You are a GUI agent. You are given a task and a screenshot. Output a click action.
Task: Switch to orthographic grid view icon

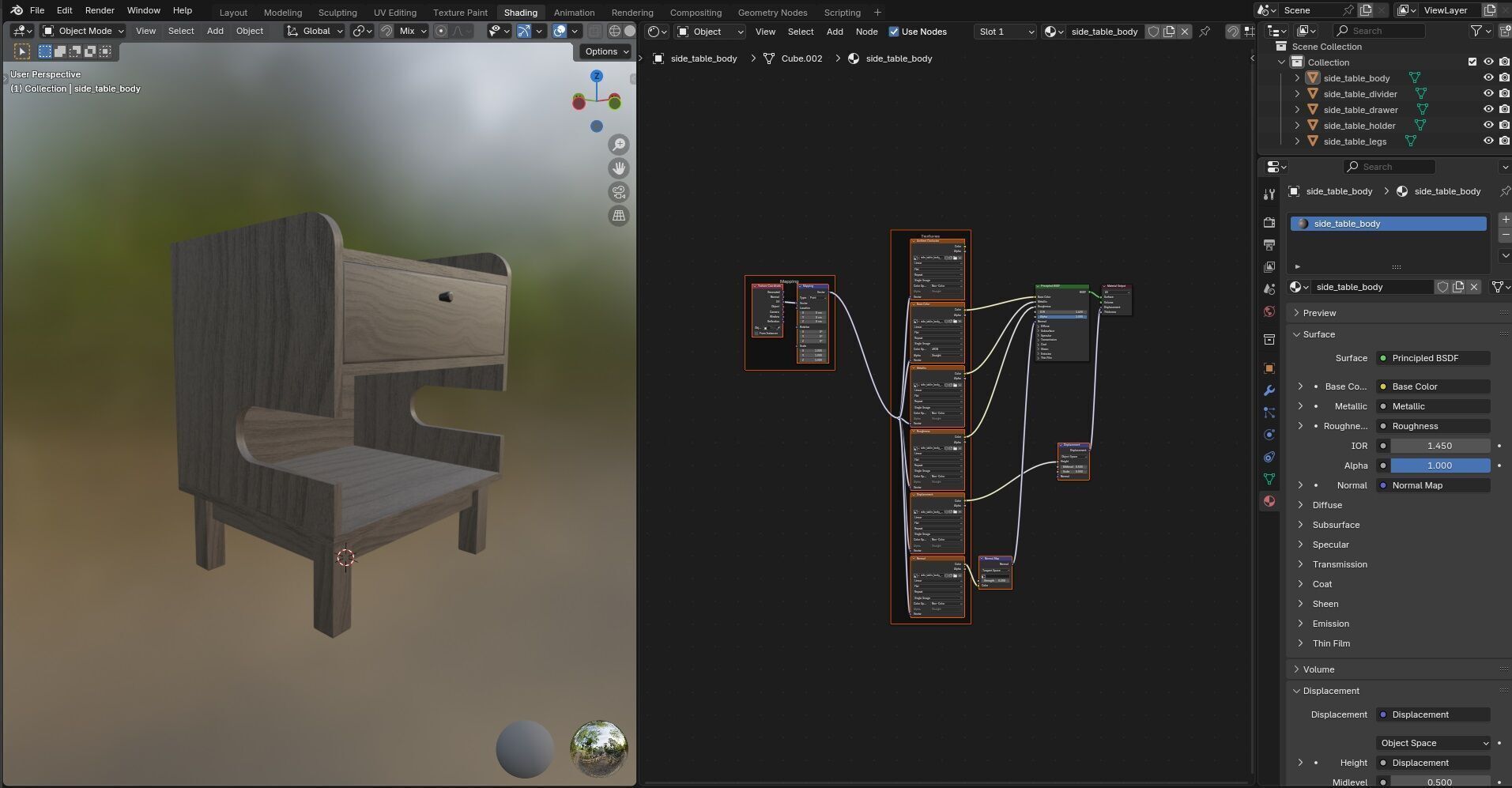[x=619, y=216]
